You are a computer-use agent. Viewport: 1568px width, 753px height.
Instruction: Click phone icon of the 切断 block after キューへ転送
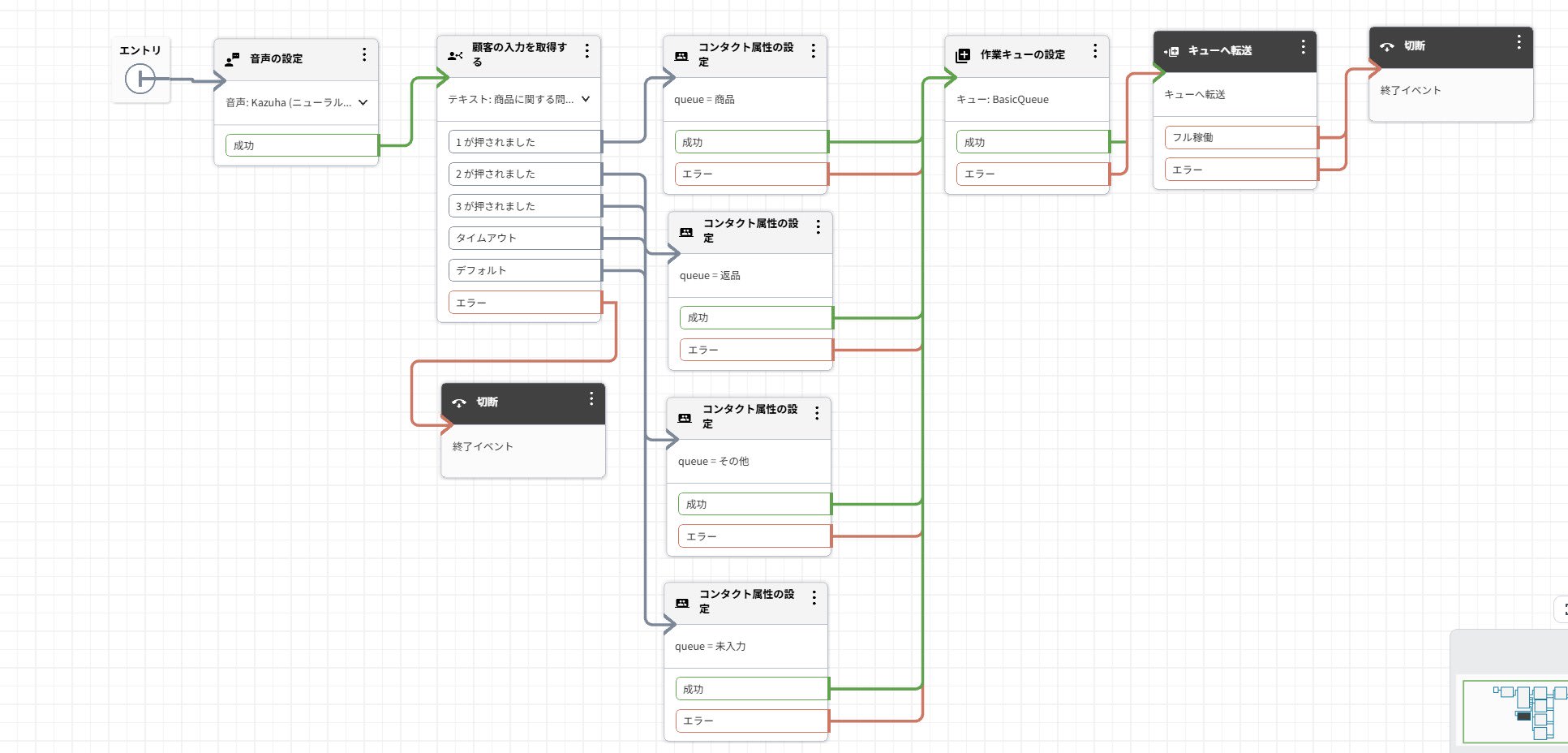(x=1387, y=47)
